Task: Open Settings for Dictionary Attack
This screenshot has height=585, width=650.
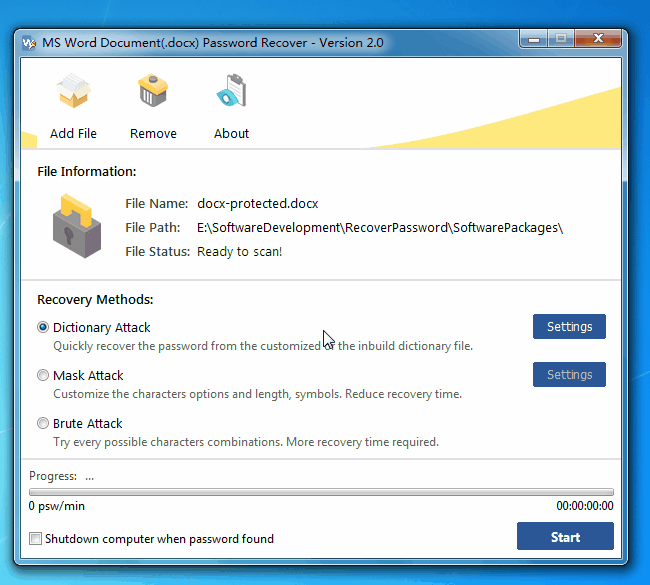Action: (569, 327)
